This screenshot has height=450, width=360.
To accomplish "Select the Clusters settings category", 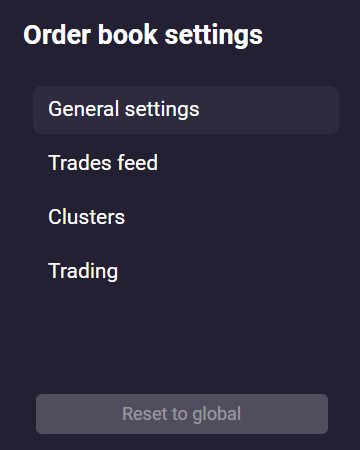I will 186,217.
